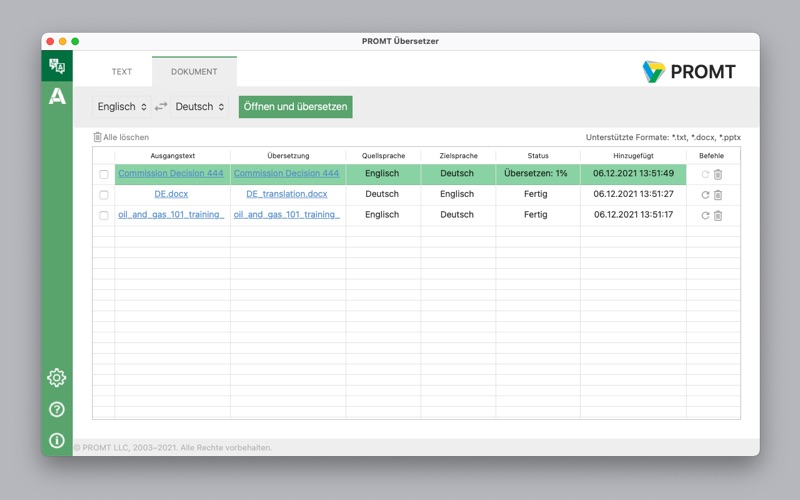Delete the Commission Decision 444 row
The height and width of the screenshot is (500, 800).
click(x=718, y=174)
